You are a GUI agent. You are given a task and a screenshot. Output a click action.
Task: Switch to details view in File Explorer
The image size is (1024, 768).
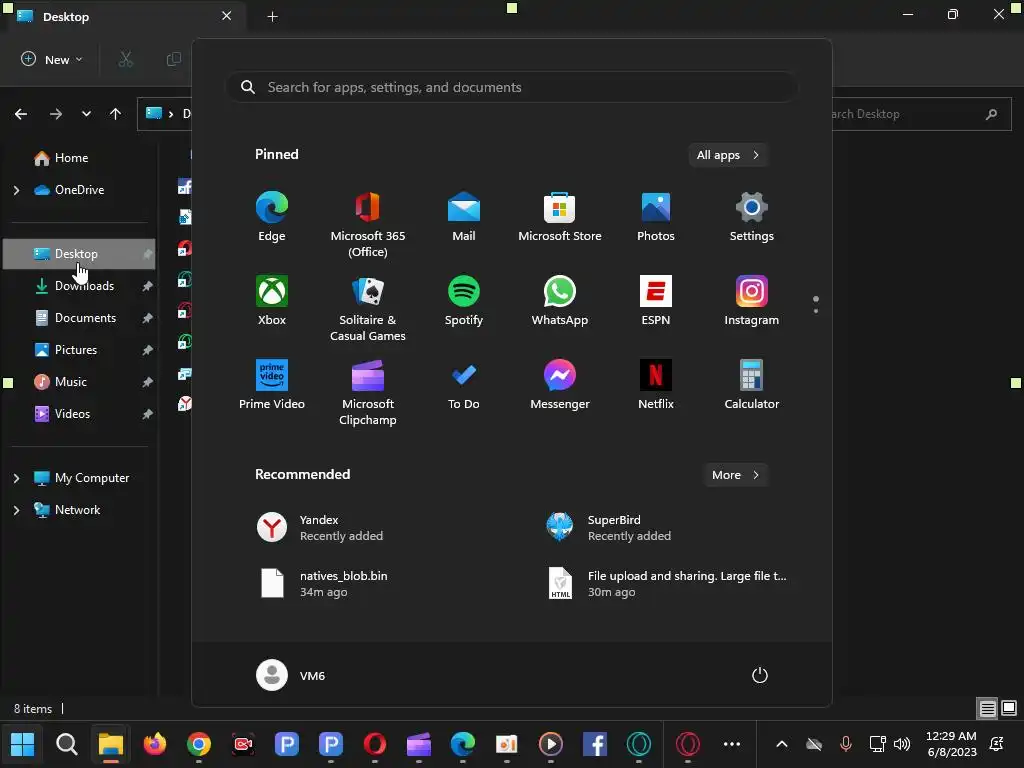pyautogui.click(x=987, y=708)
